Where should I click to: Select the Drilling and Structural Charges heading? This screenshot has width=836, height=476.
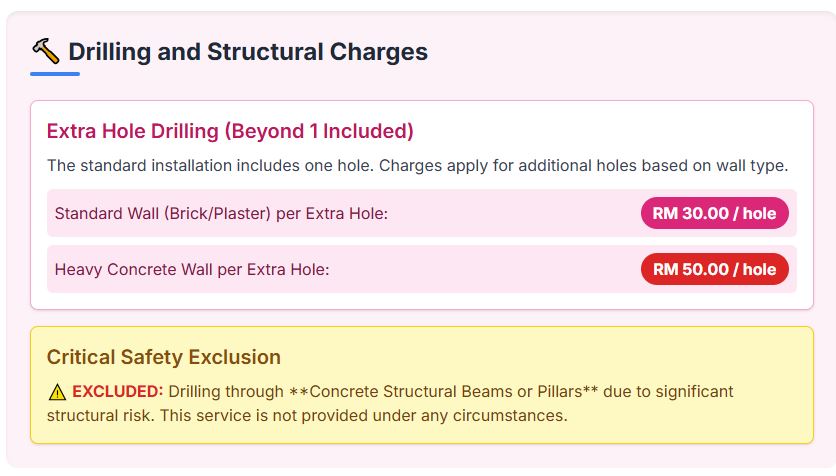[247, 52]
